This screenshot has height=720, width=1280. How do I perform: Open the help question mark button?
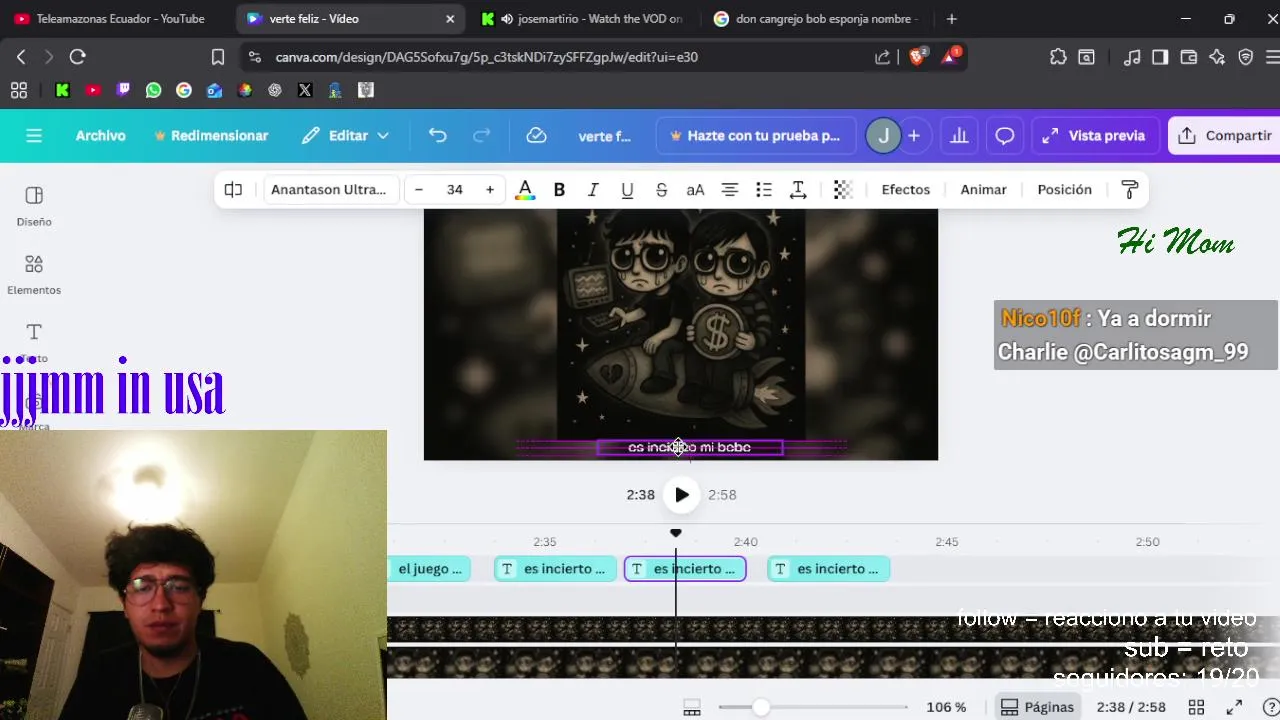1271,707
